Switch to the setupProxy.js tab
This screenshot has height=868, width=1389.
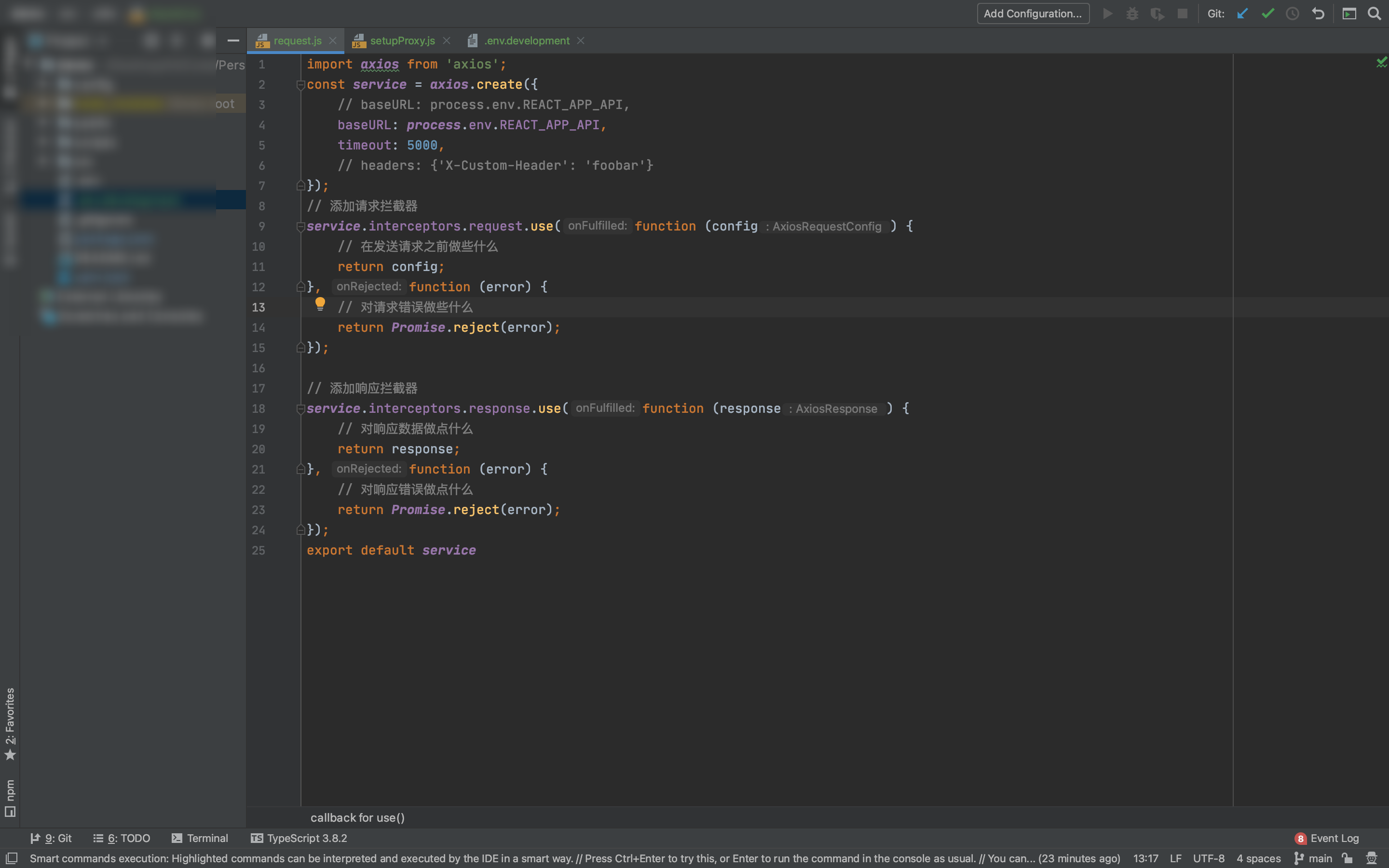(402, 41)
